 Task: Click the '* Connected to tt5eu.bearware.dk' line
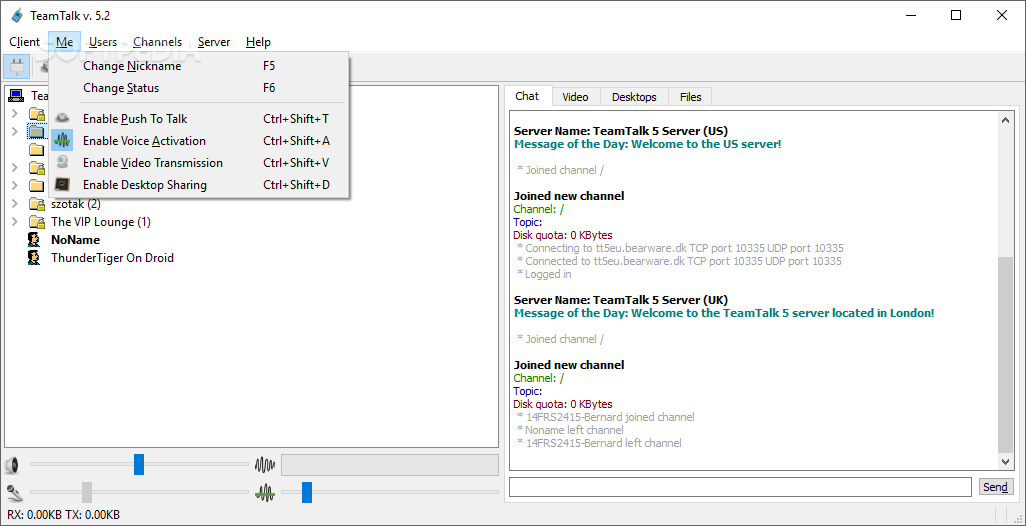tap(679, 261)
